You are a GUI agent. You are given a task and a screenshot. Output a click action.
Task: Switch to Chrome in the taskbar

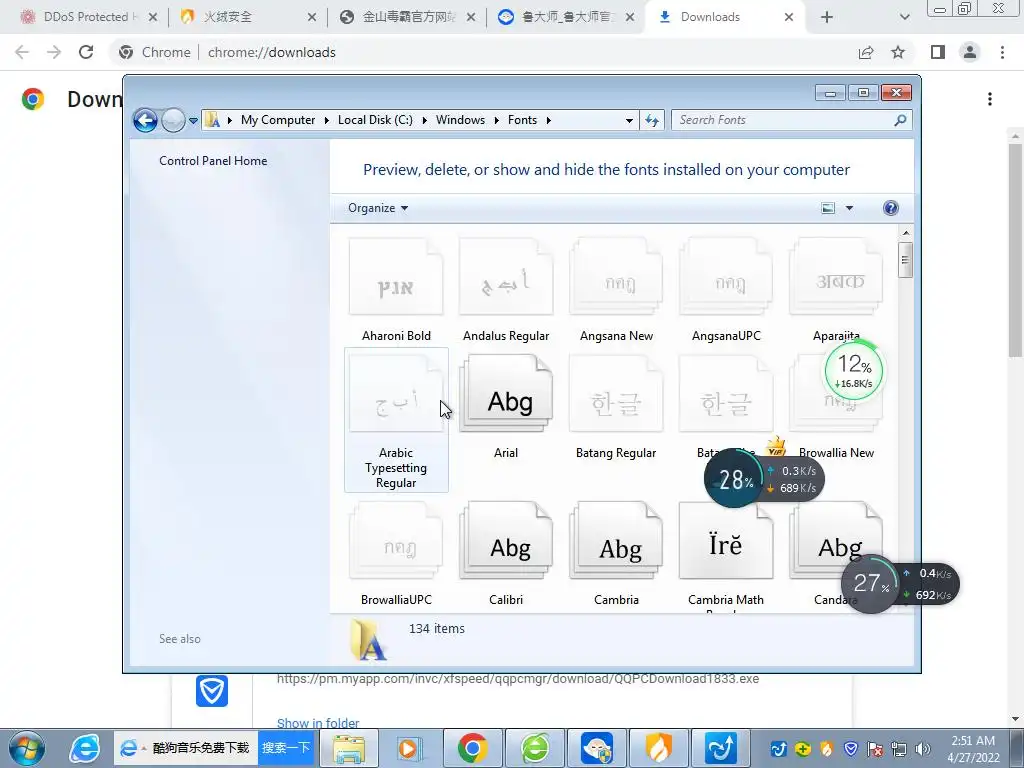[472, 748]
